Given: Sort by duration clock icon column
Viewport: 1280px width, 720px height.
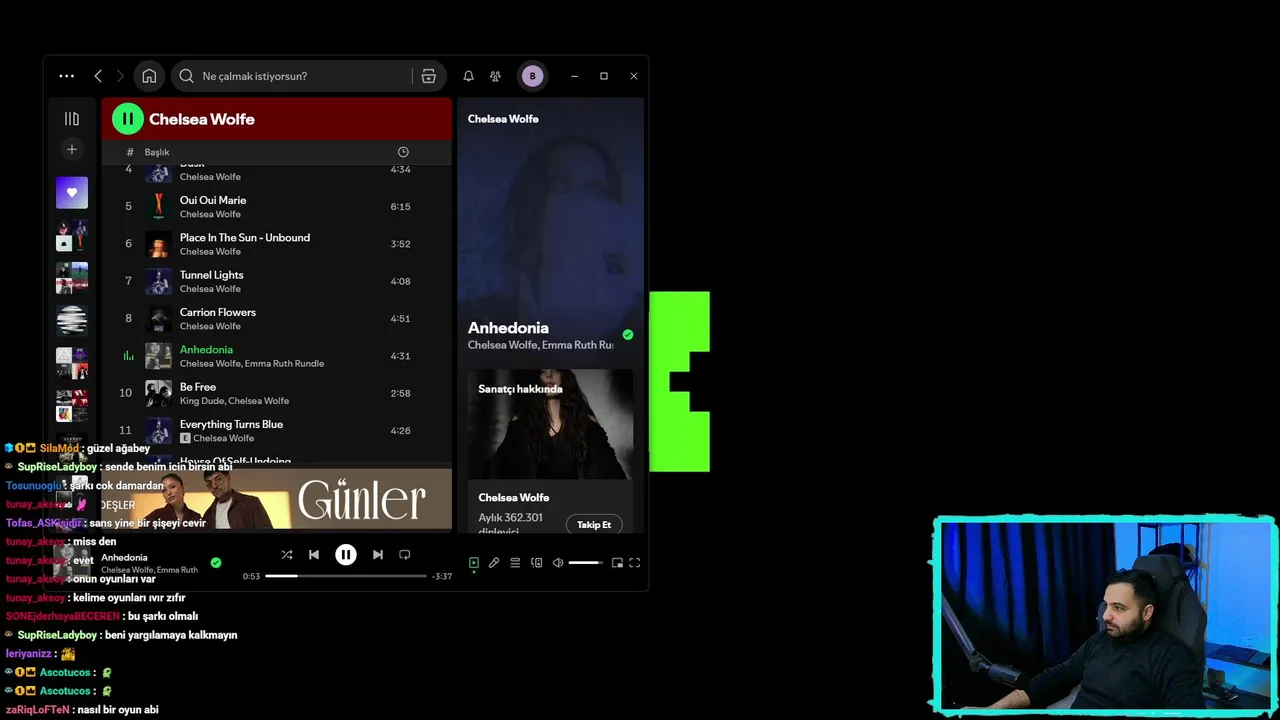Looking at the screenshot, I should [403, 152].
